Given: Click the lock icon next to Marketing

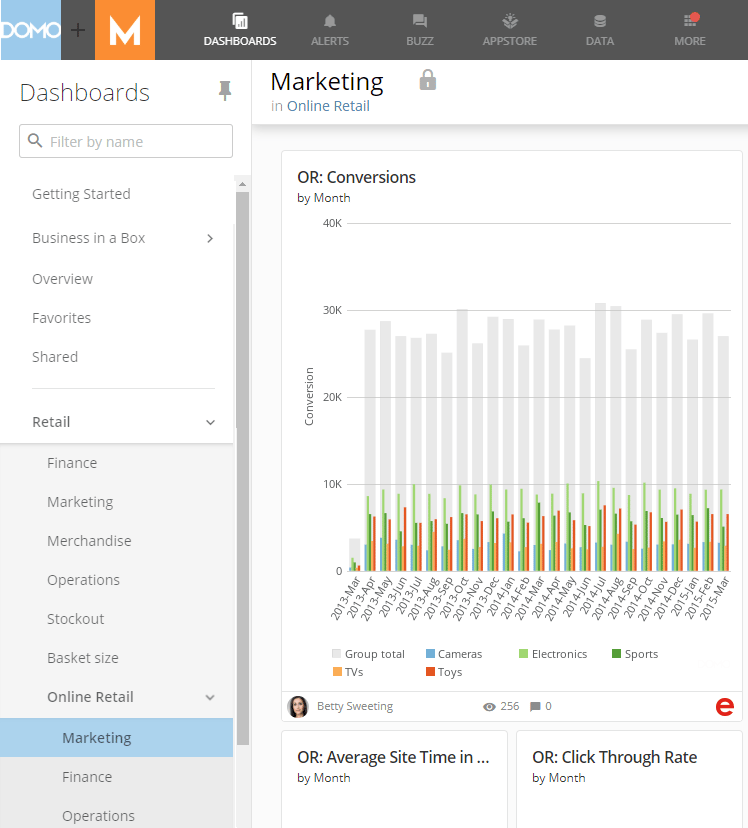Looking at the screenshot, I should (x=428, y=80).
